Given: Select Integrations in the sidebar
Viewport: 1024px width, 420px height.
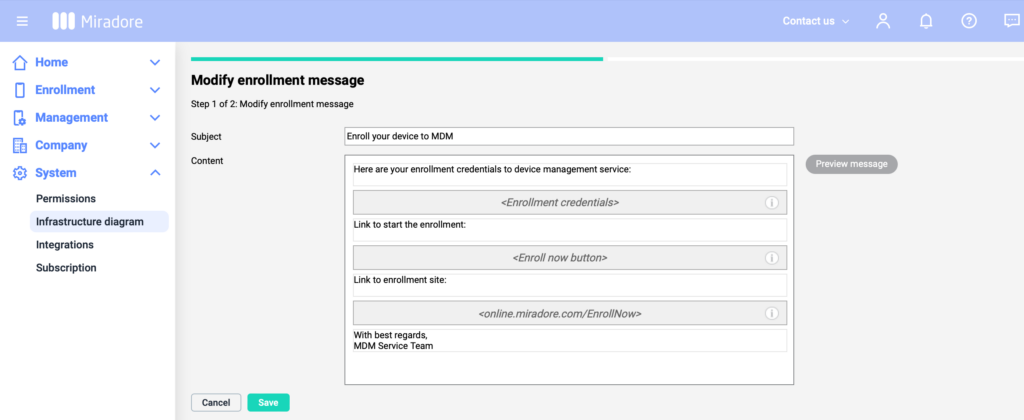Looking at the screenshot, I should coord(65,245).
